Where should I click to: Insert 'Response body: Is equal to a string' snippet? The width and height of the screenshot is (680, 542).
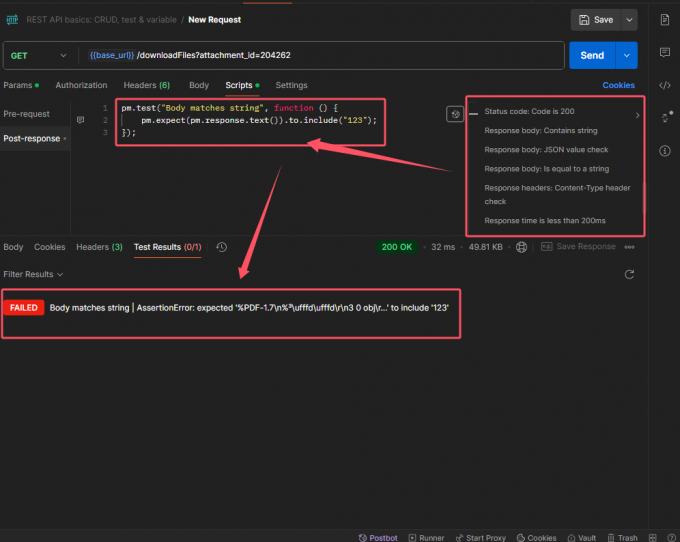click(x=546, y=169)
